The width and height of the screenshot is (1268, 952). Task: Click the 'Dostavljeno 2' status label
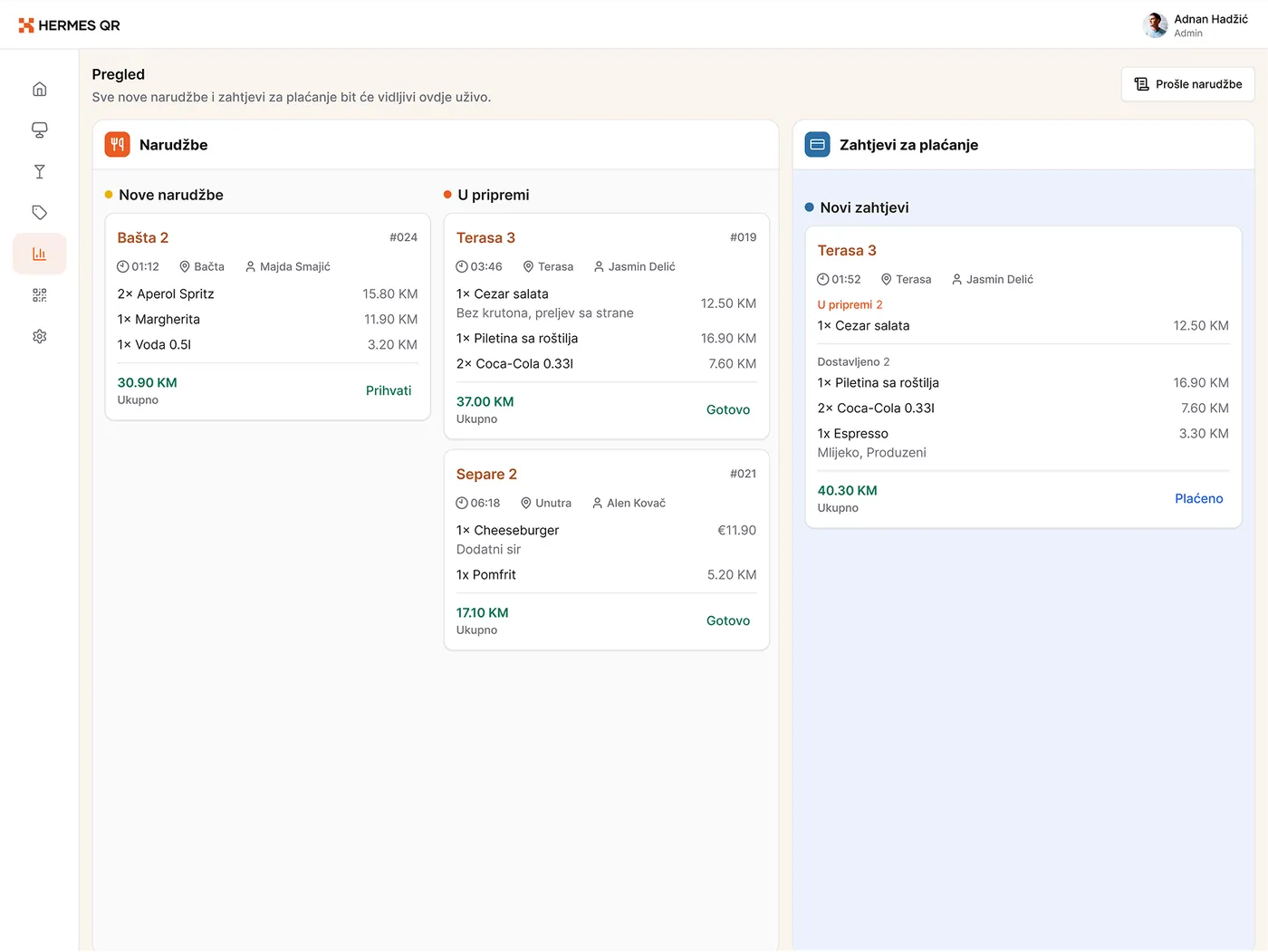pos(853,361)
